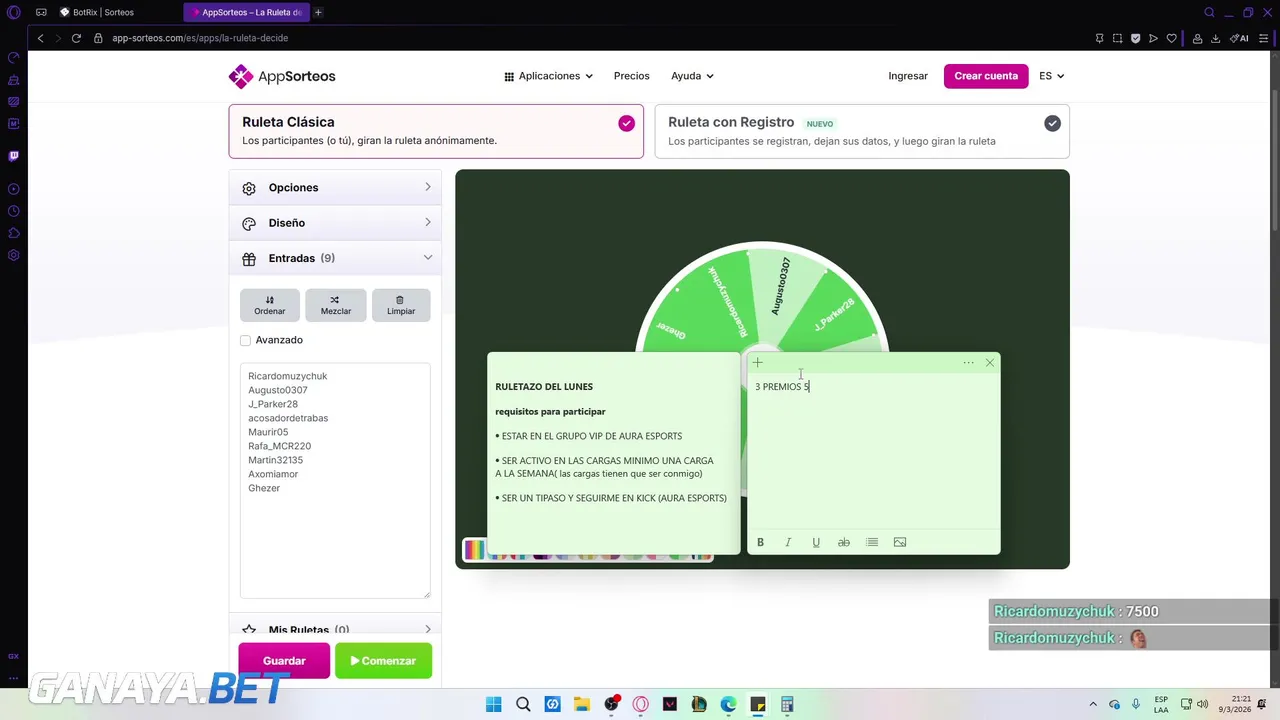Open Opera sidebar settings gear
This screenshot has width=1280, height=720.
pos(13,255)
